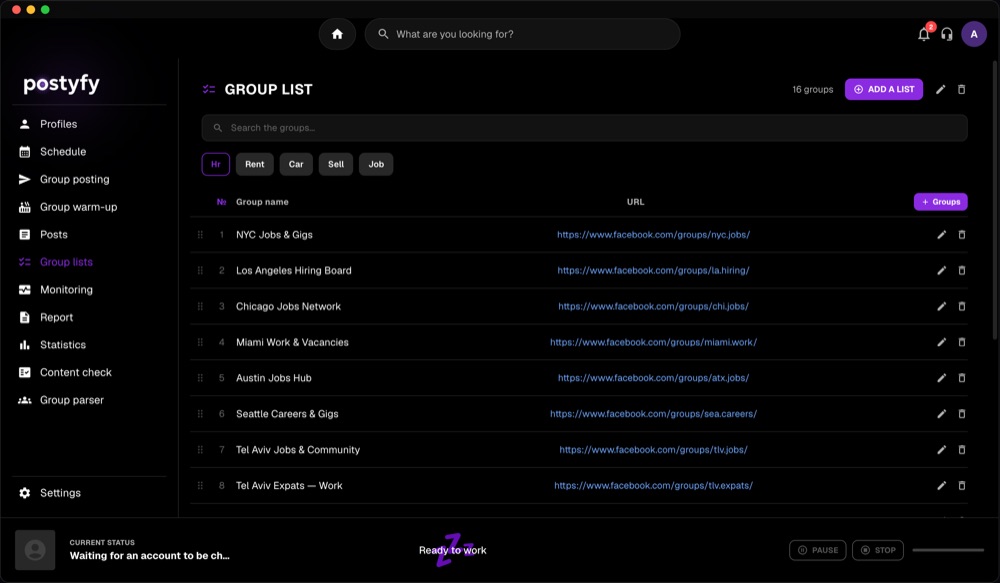Edit the Chicago Jobs Network group
The width and height of the screenshot is (1000, 583).
(941, 306)
